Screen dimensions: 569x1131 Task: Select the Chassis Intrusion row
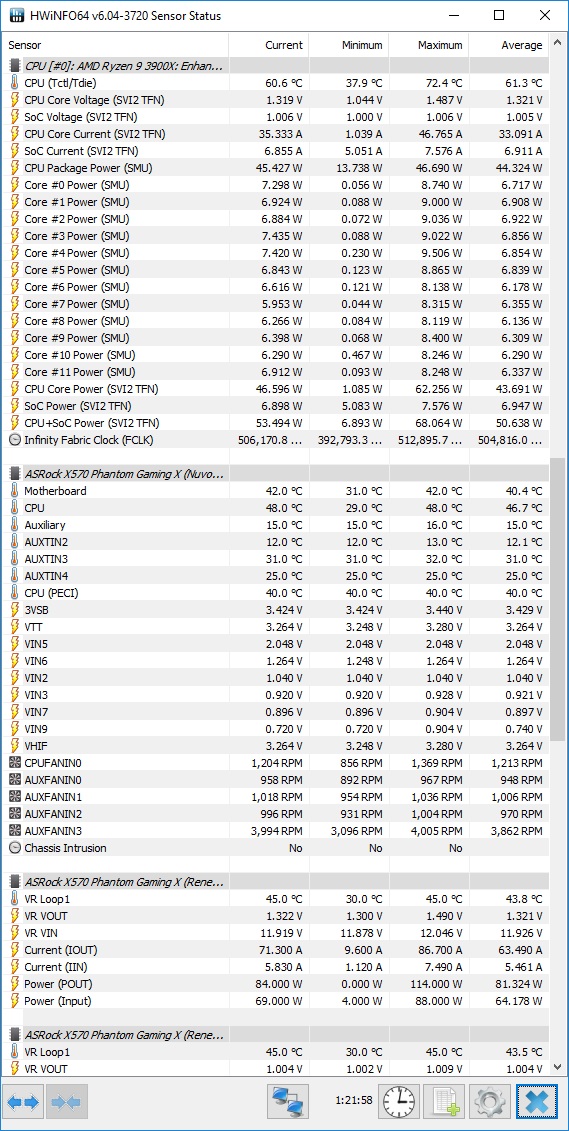point(277,848)
